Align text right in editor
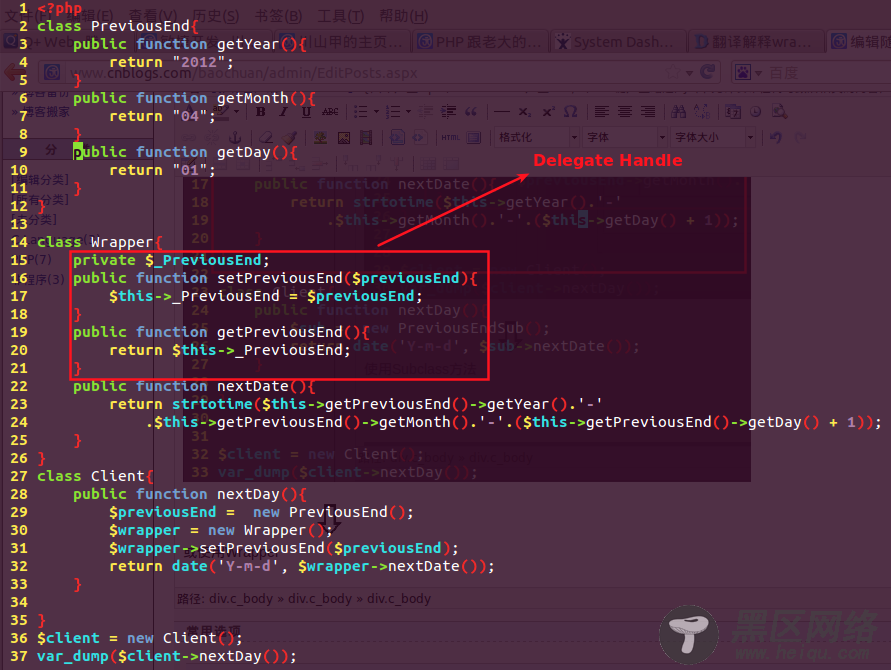 point(648,112)
